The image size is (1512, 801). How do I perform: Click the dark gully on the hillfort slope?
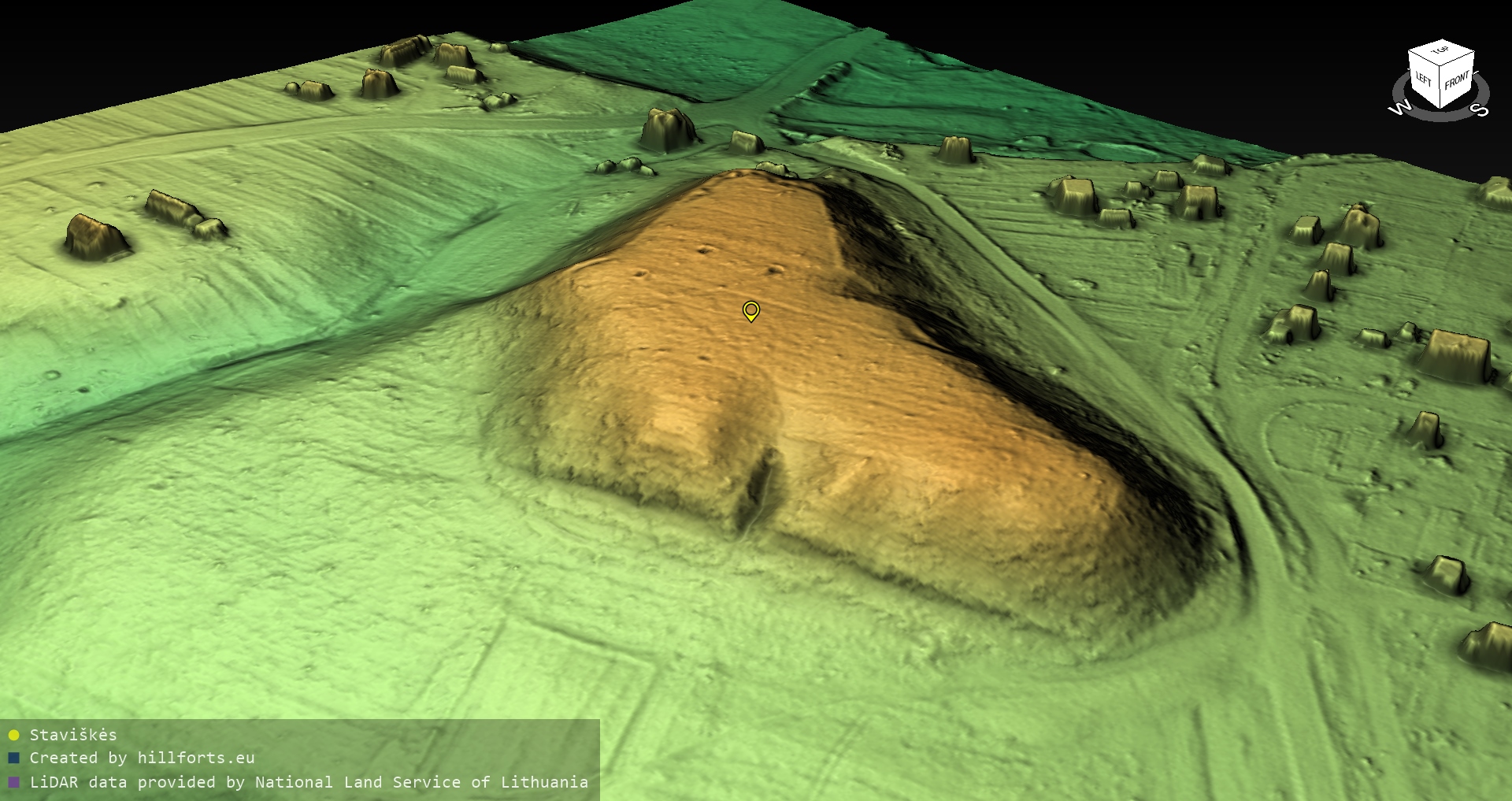pyautogui.click(x=758, y=488)
